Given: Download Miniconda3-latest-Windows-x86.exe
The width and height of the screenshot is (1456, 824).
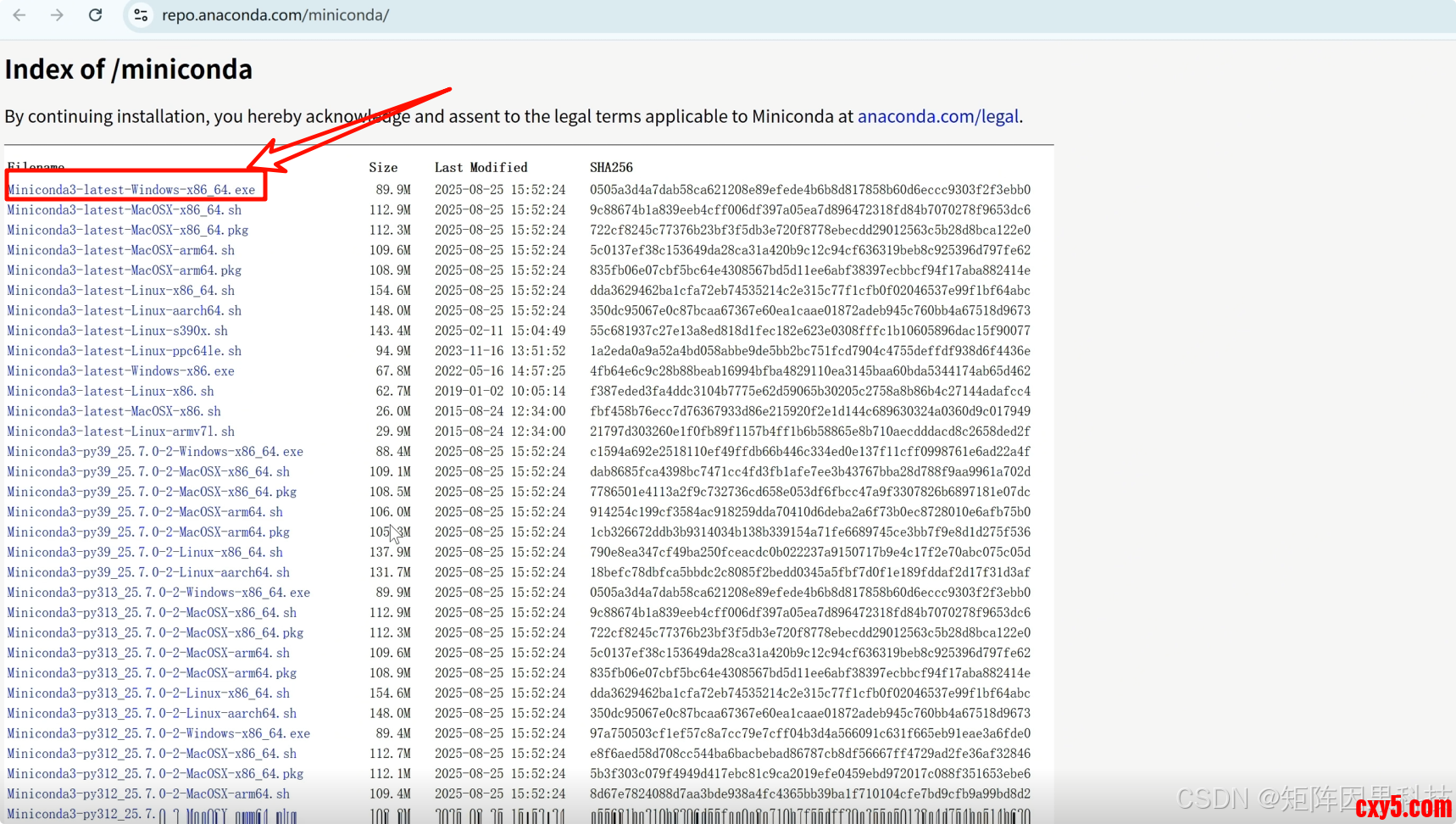Looking at the screenshot, I should point(121,371).
